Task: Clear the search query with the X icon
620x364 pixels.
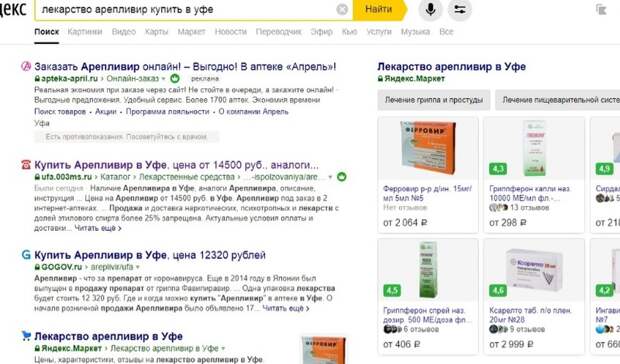Action: point(342,9)
